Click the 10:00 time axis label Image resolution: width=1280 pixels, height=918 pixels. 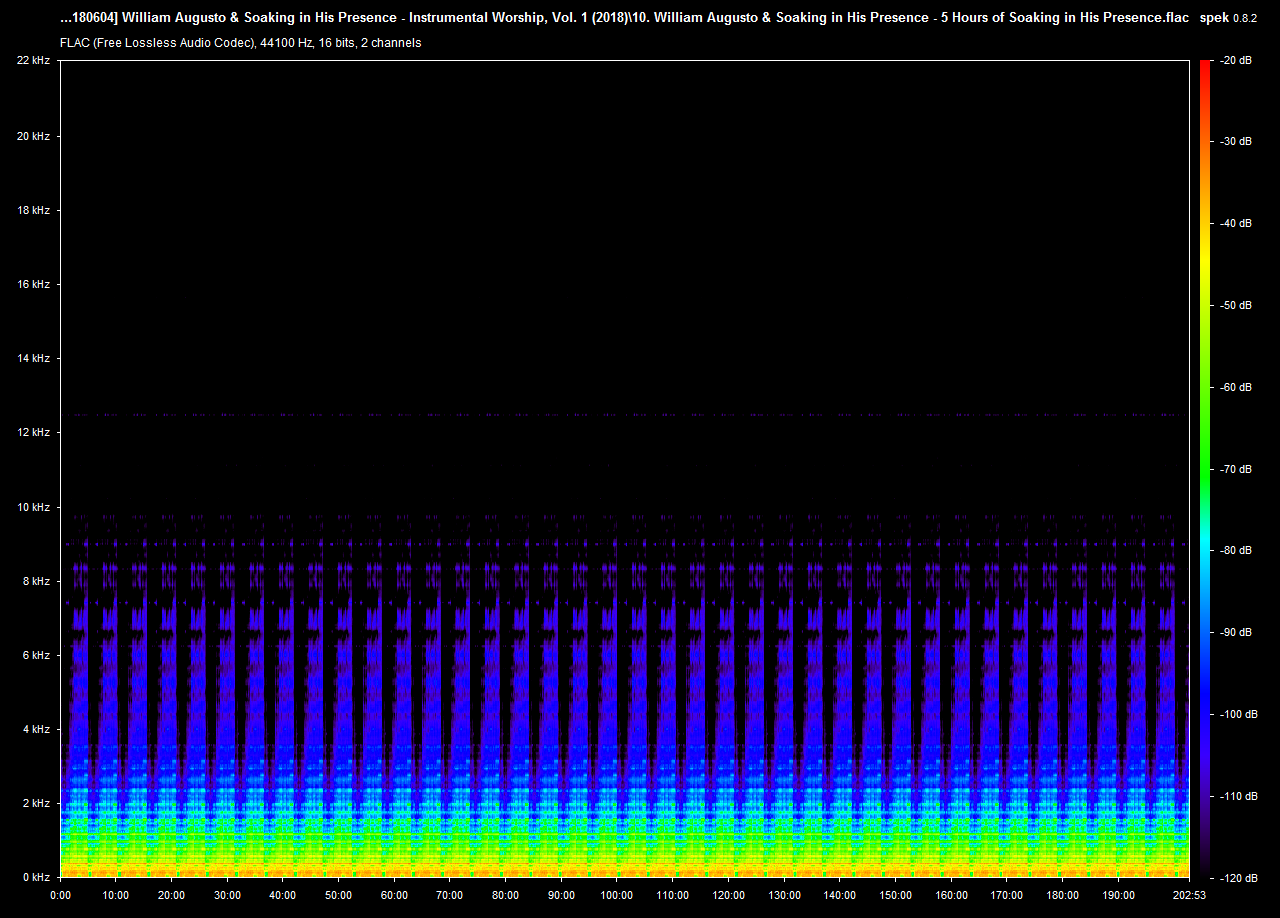tap(116, 895)
